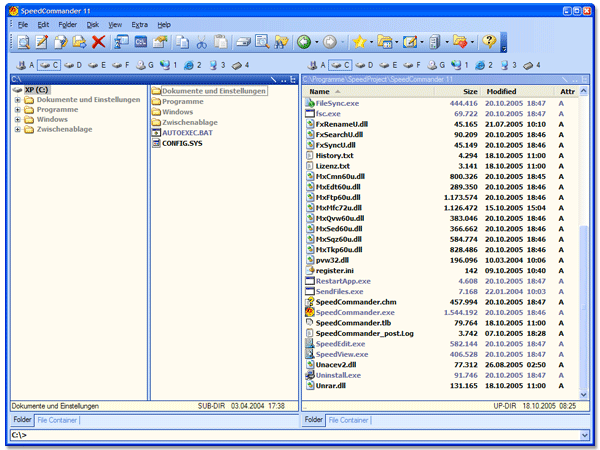Expand the Programme tree node

pyautogui.click(x=17, y=110)
